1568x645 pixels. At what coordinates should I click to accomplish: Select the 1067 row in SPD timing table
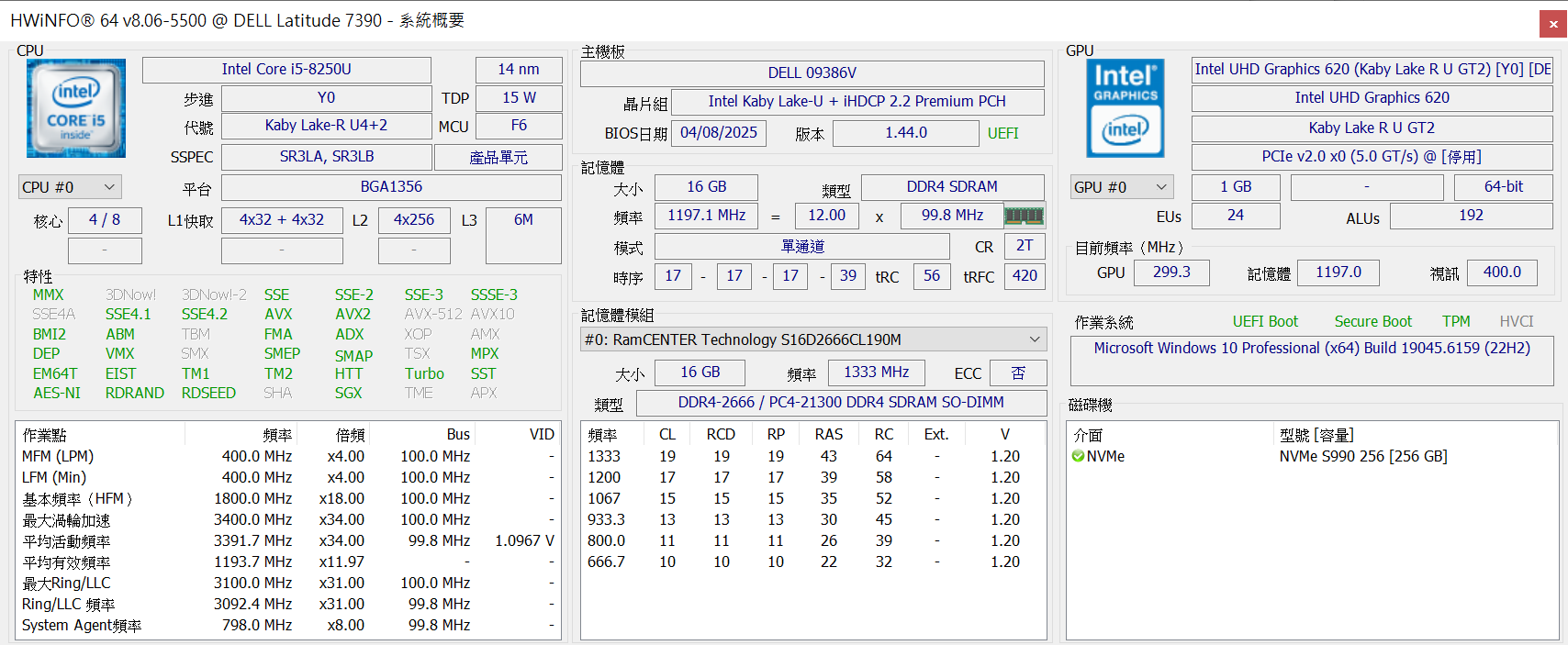pyautogui.click(x=813, y=498)
